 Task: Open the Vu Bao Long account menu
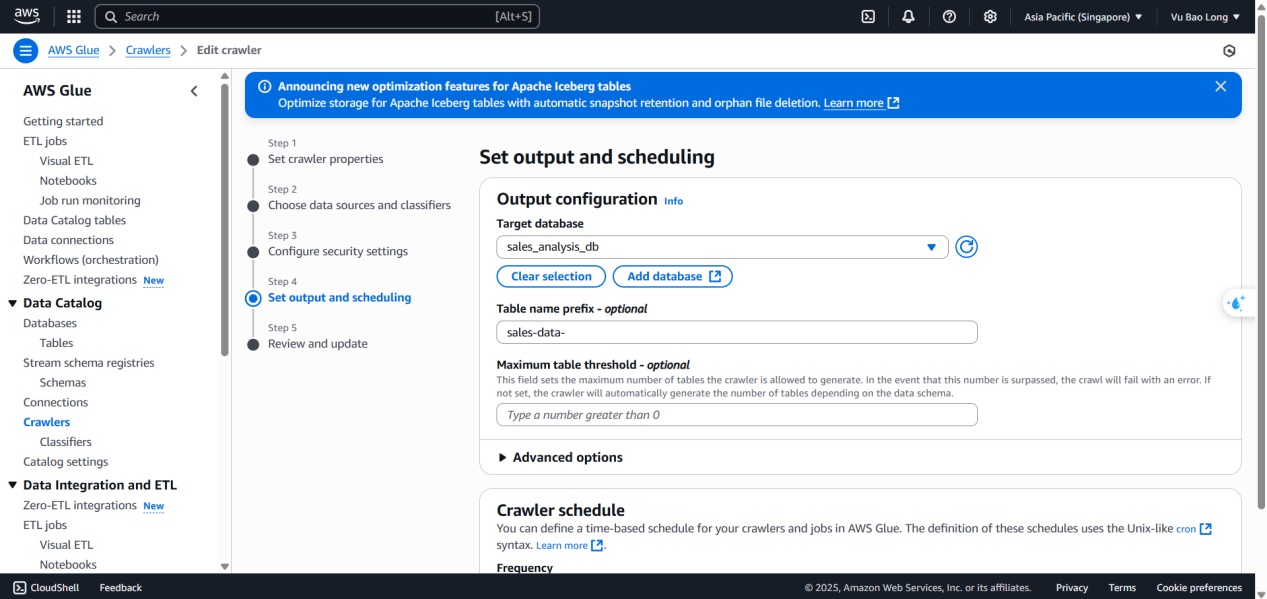click(1205, 17)
